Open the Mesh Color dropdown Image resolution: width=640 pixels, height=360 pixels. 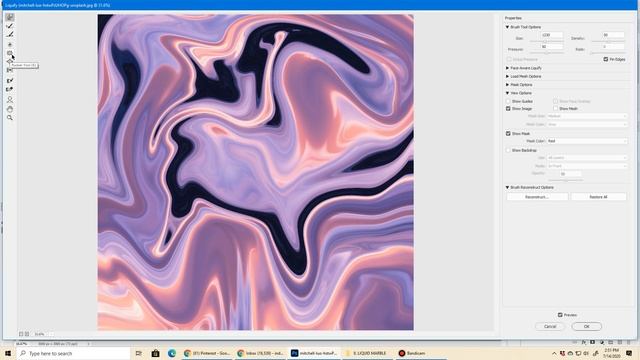click(x=587, y=124)
